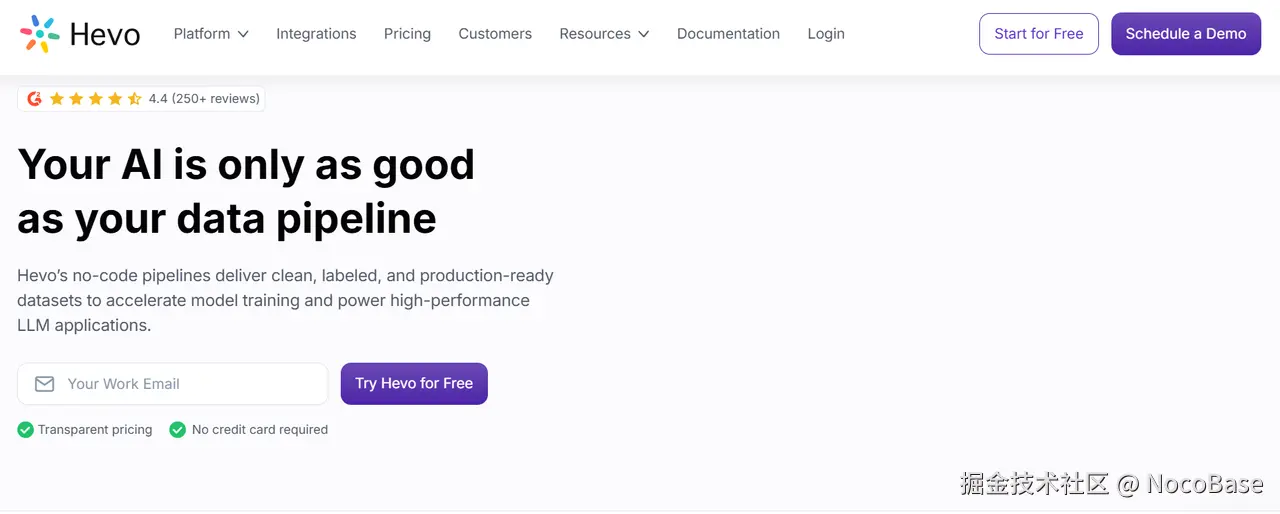Go to the Pricing page

[x=407, y=34]
